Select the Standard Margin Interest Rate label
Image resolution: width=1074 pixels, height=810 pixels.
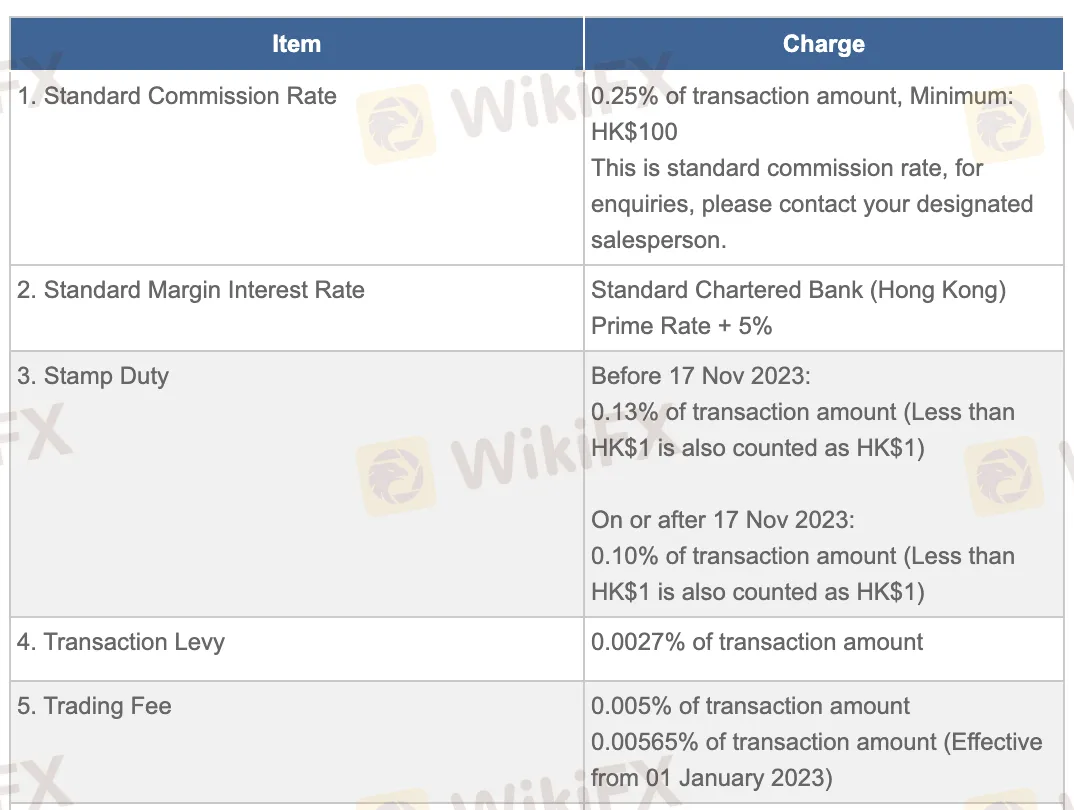click(190, 290)
